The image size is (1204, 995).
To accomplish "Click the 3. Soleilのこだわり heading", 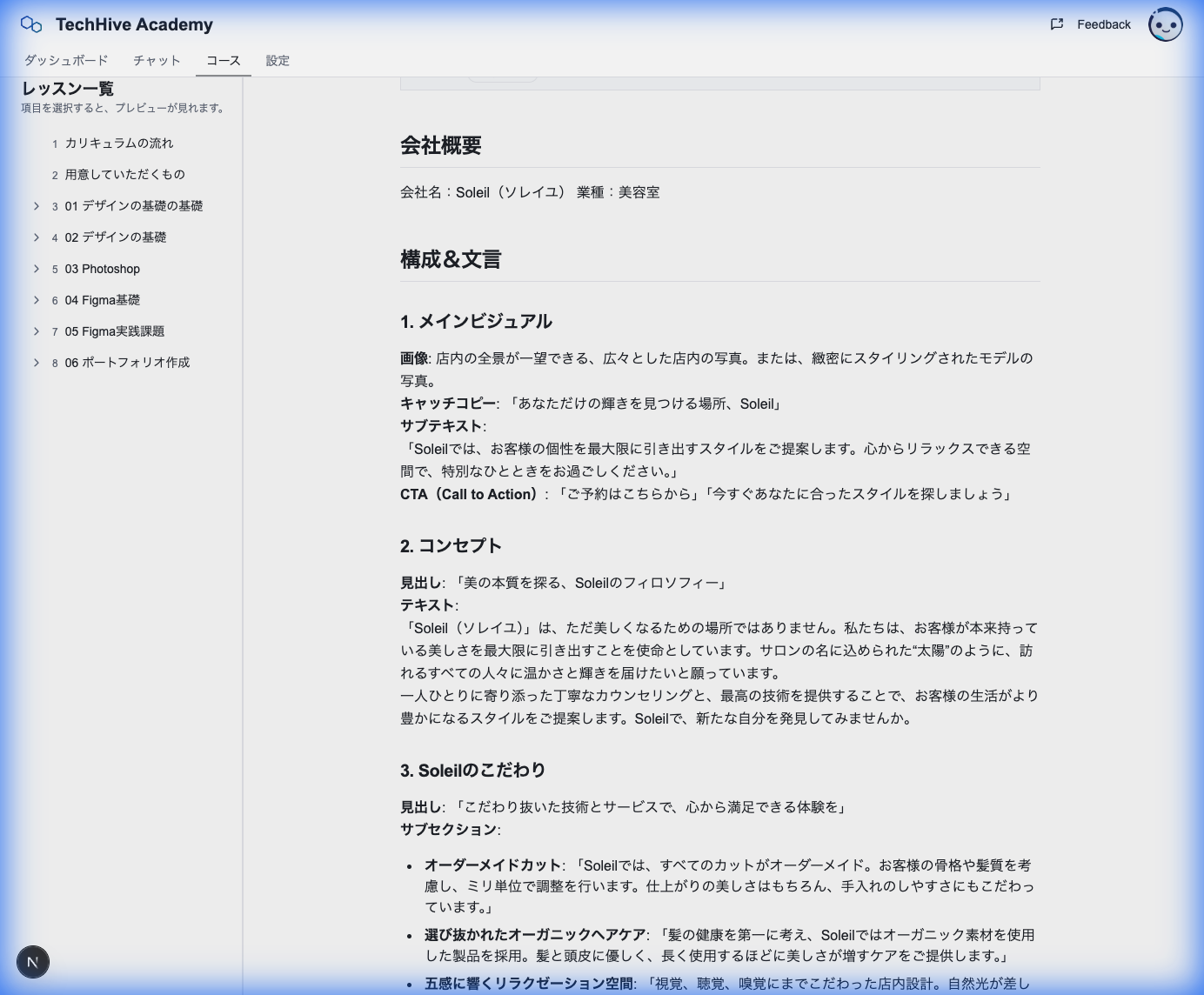I will click(x=473, y=770).
